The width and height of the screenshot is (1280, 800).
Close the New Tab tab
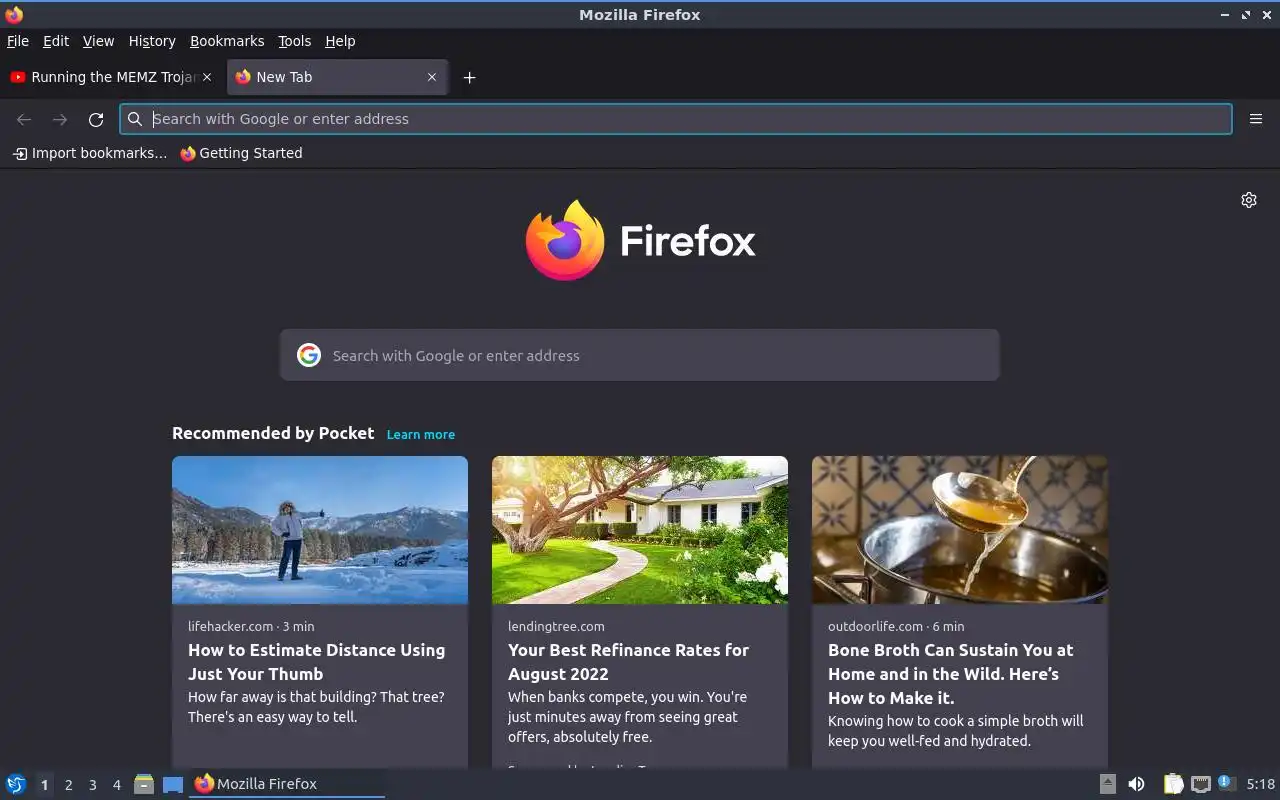[x=432, y=77]
